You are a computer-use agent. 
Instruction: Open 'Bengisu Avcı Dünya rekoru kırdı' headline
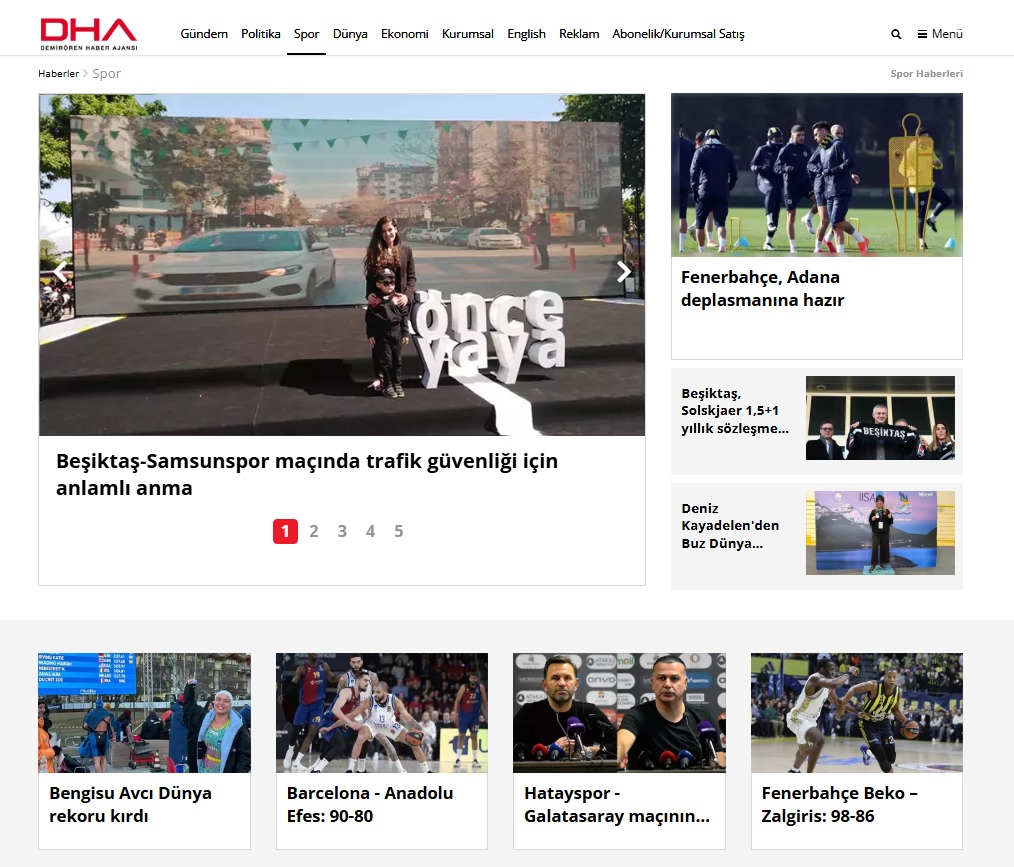point(130,804)
